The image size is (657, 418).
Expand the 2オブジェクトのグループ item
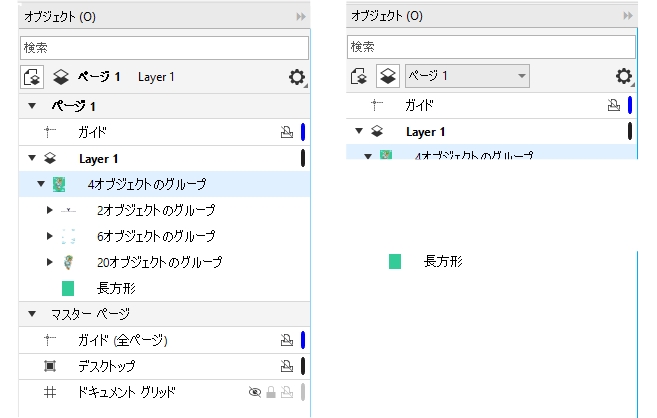pyautogui.click(x=50, y=211)
